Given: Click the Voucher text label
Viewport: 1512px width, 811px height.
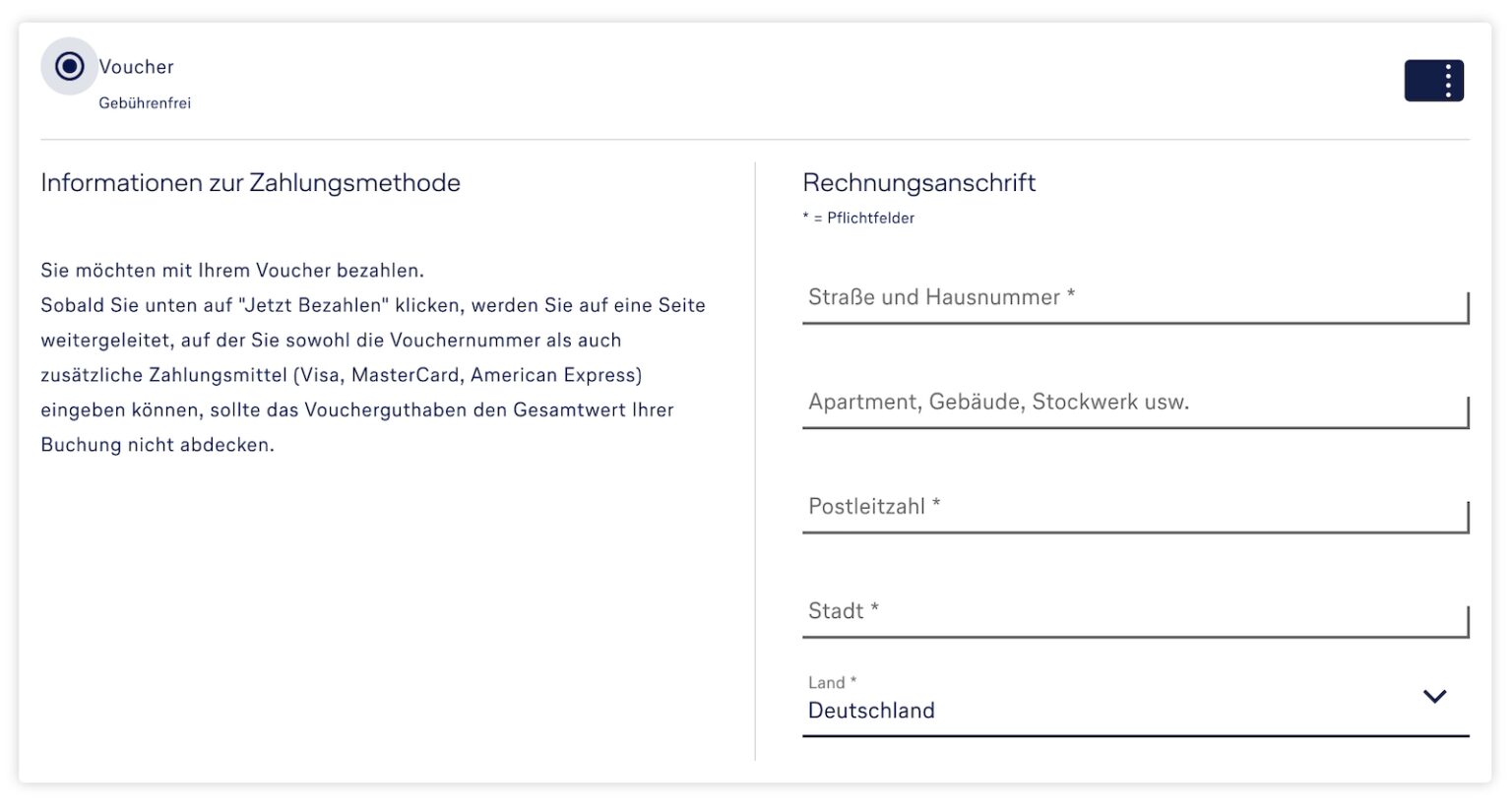Looking at the screenshot, I should [x=136, y=66].
